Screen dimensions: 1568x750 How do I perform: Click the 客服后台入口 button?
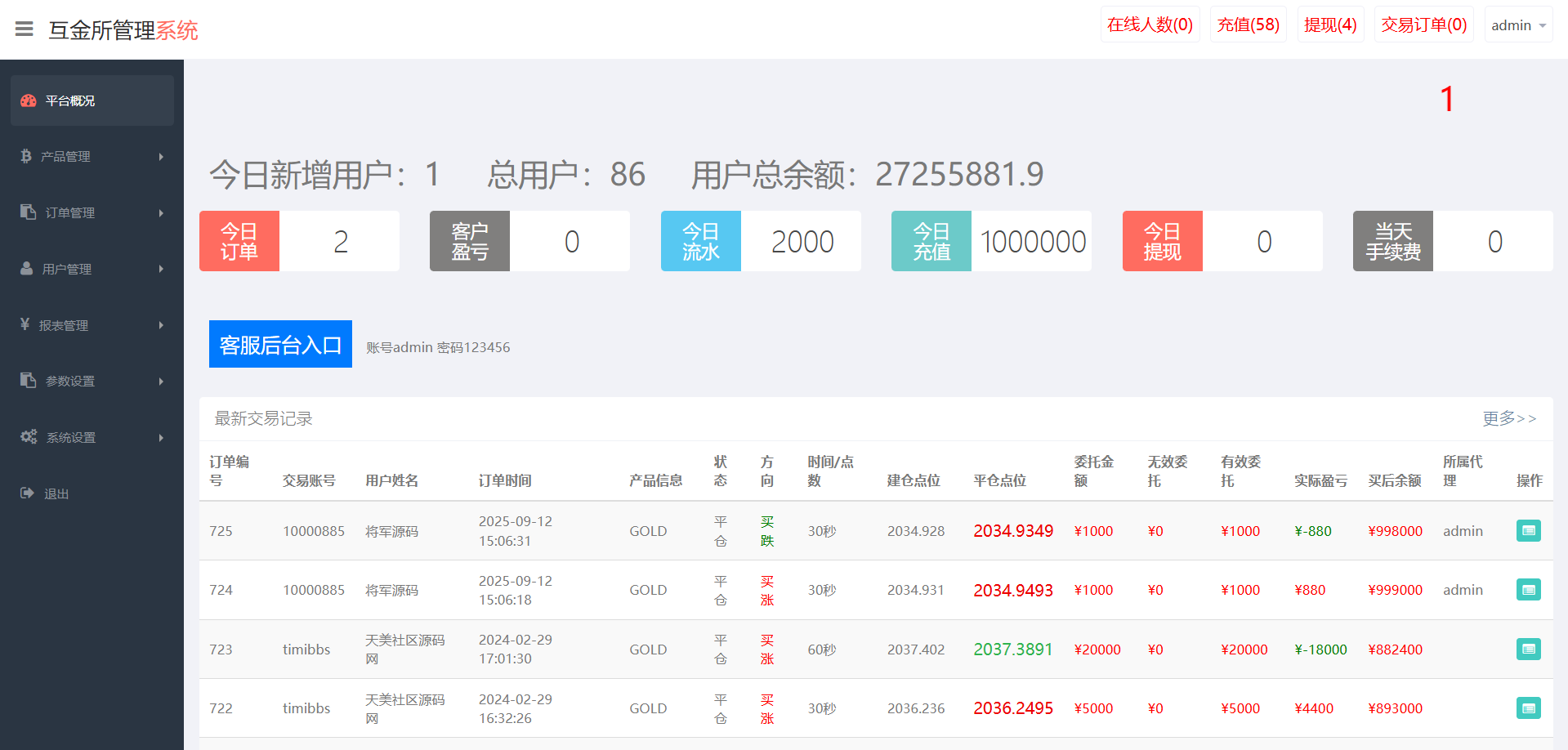click(280, 345)
